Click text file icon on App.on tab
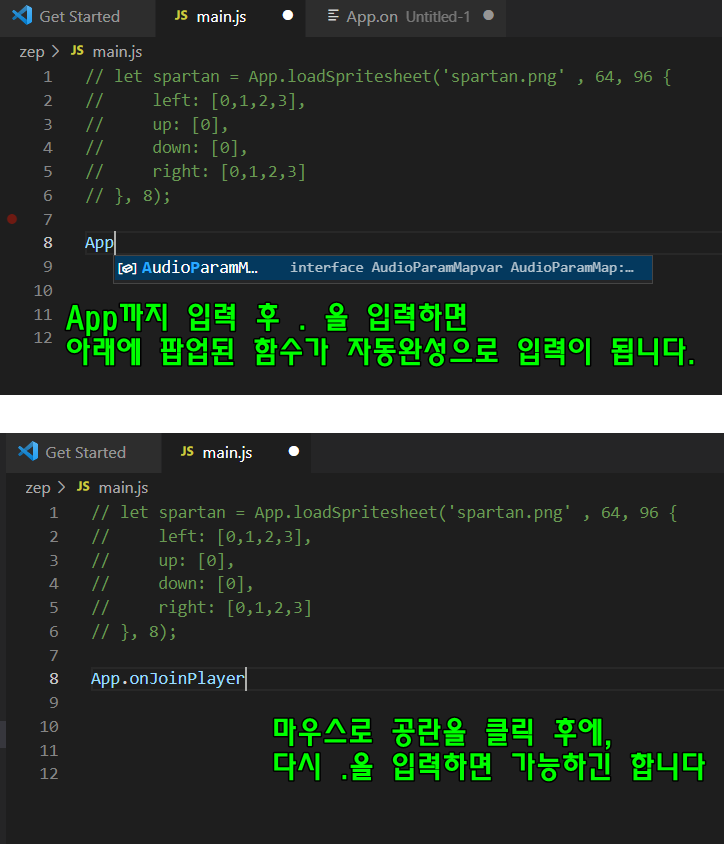 (x=333, y=16)
